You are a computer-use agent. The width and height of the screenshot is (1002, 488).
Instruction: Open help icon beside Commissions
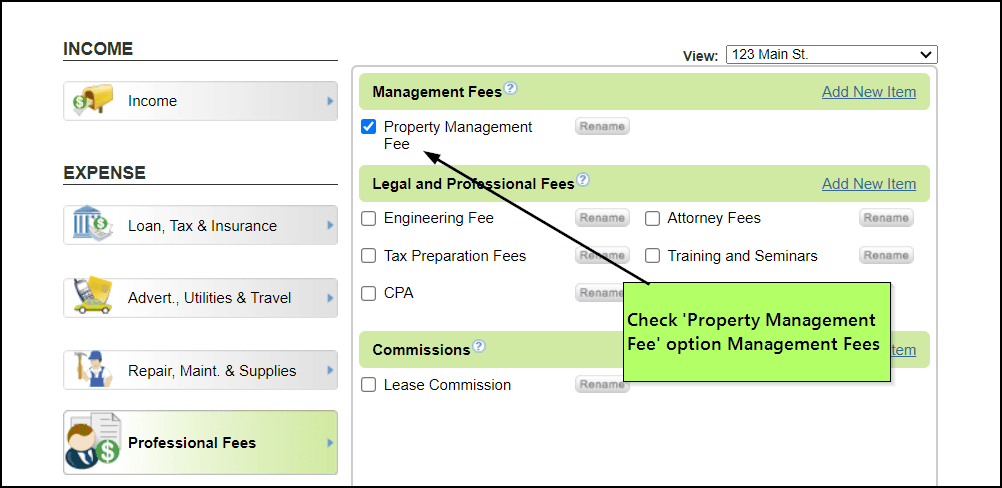click(479, 347)
